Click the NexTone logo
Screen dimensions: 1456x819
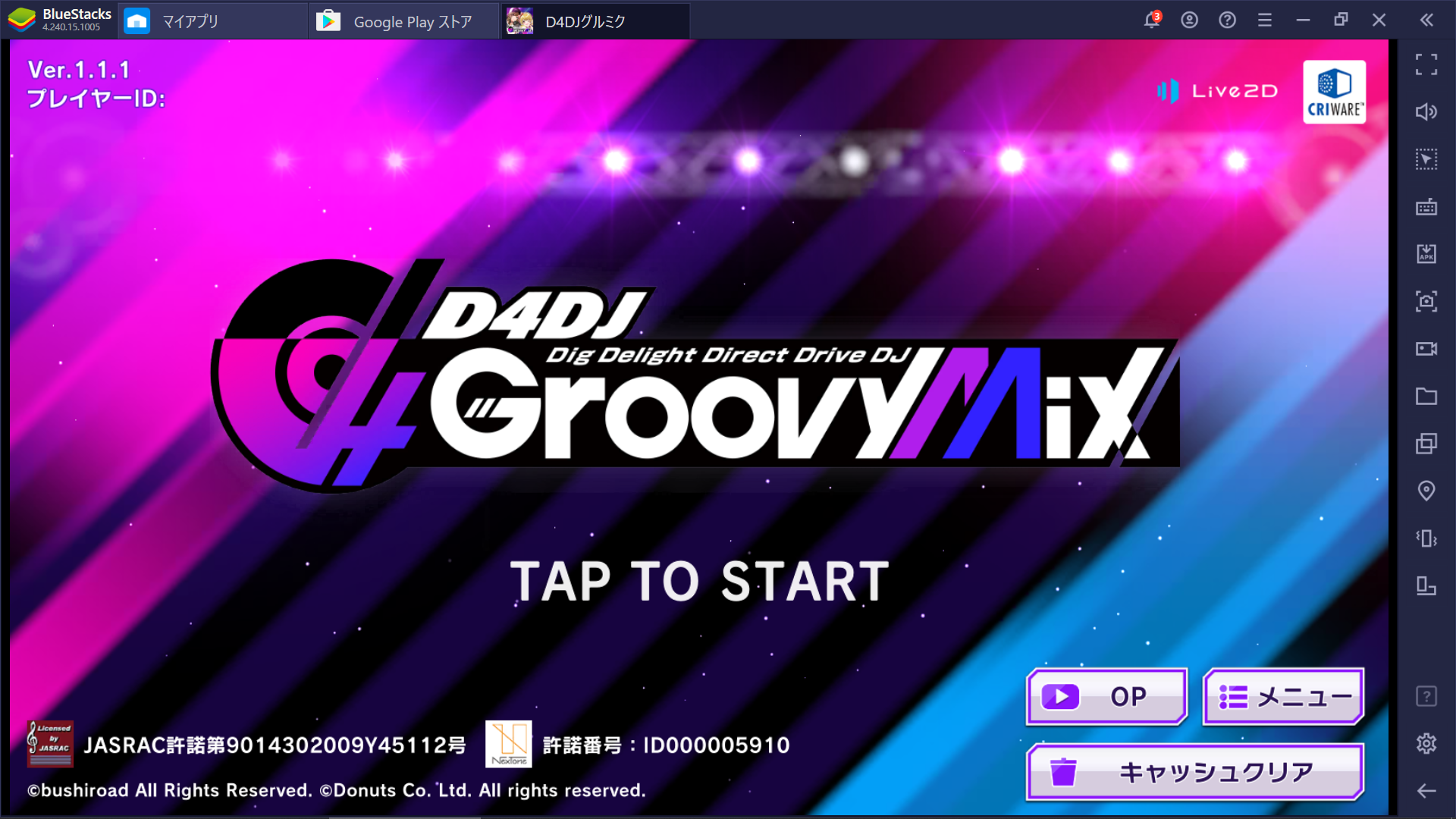(508, 744)
